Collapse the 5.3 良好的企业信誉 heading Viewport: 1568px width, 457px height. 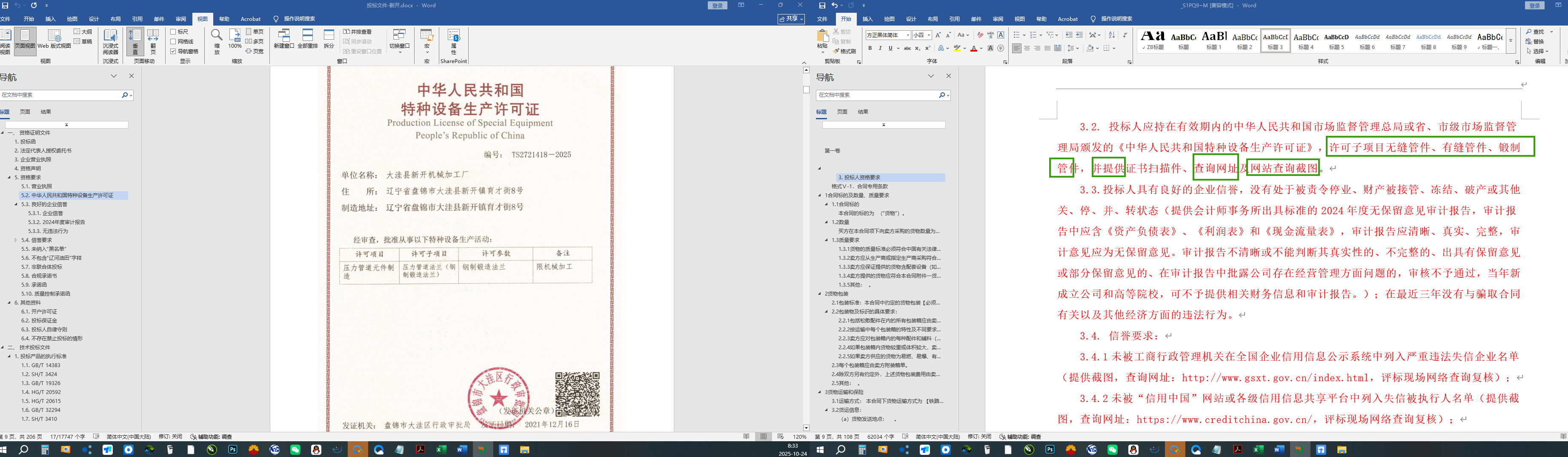pos(16,205)
